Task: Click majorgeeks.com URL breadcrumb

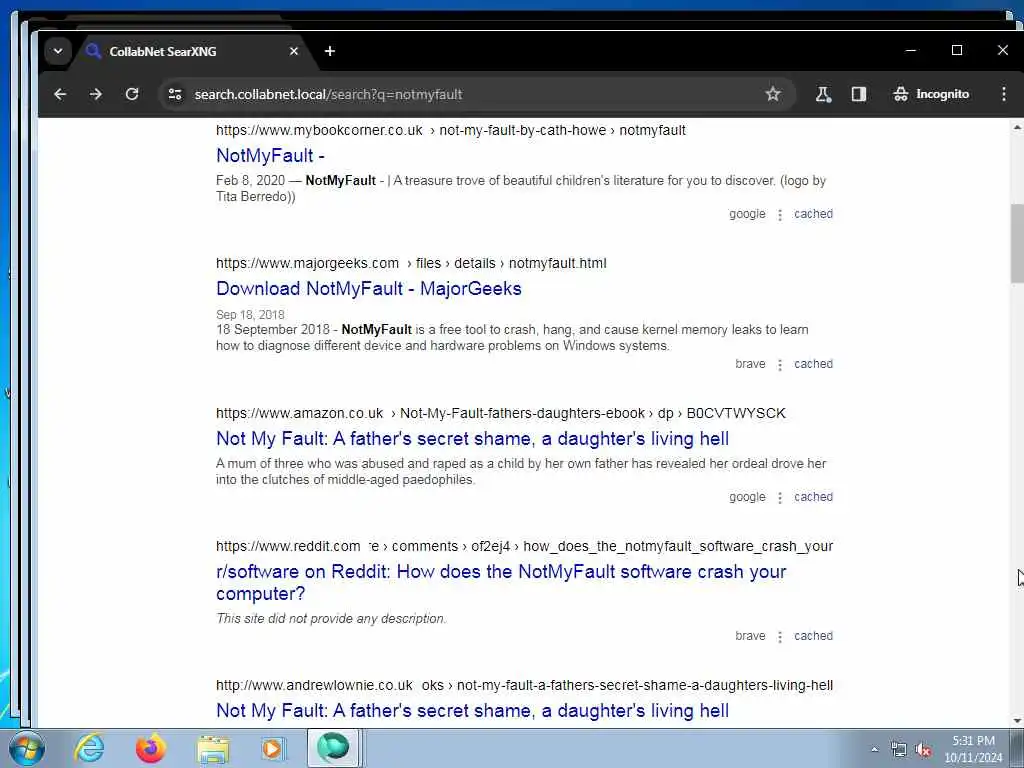Action: pyautogui.click(x=411, y=263)
